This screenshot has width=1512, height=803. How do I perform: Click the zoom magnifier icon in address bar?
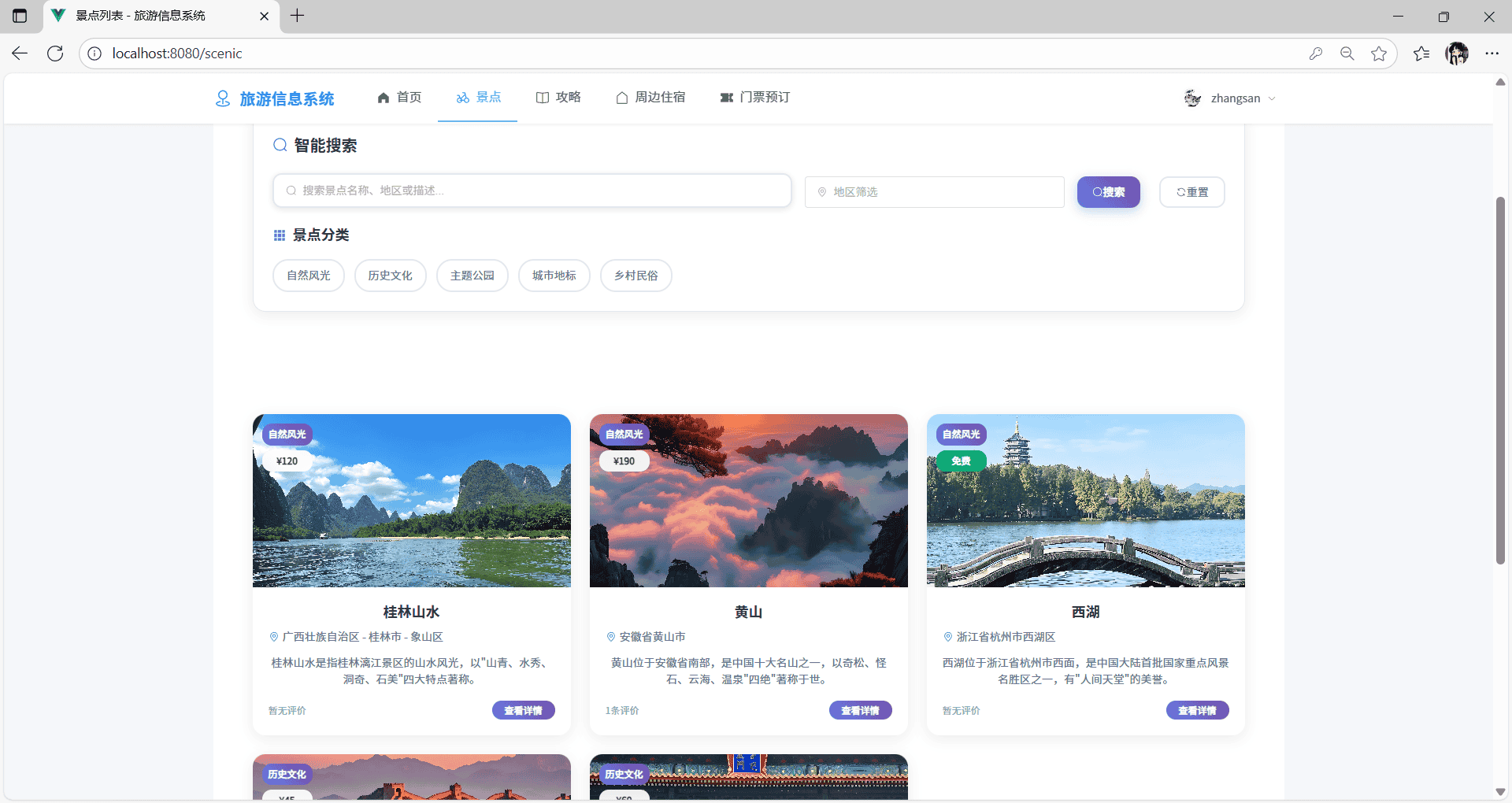1347,54
